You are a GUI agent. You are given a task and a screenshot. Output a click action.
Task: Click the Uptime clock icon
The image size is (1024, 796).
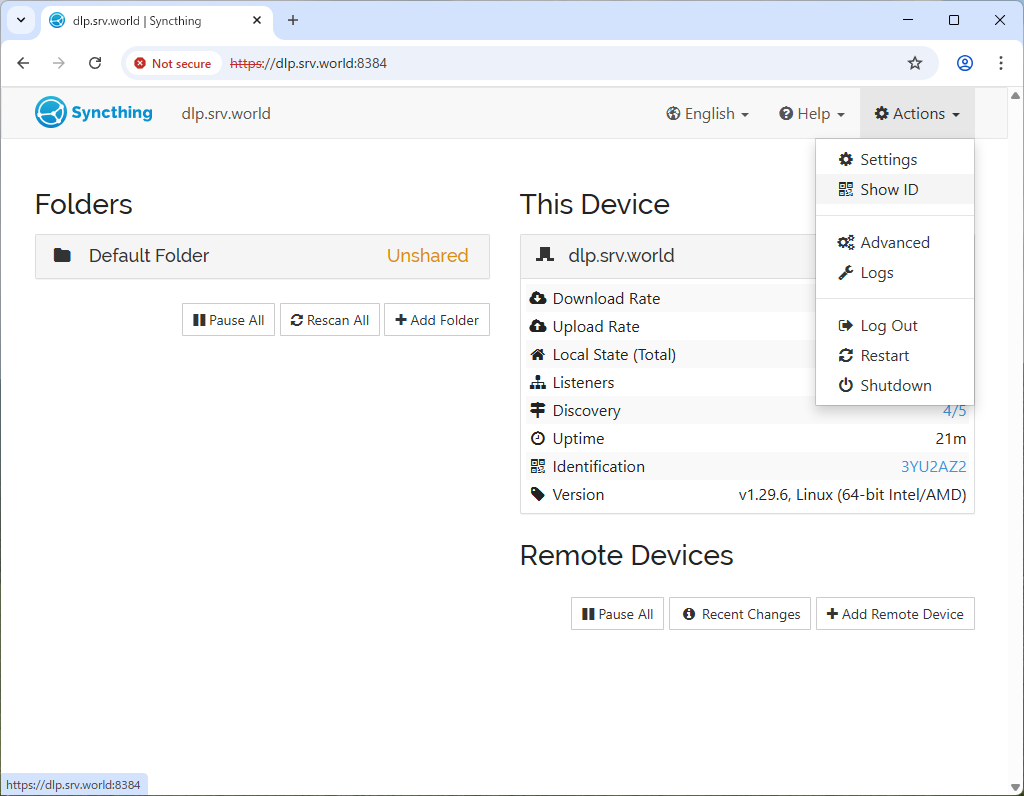(537, 438)
